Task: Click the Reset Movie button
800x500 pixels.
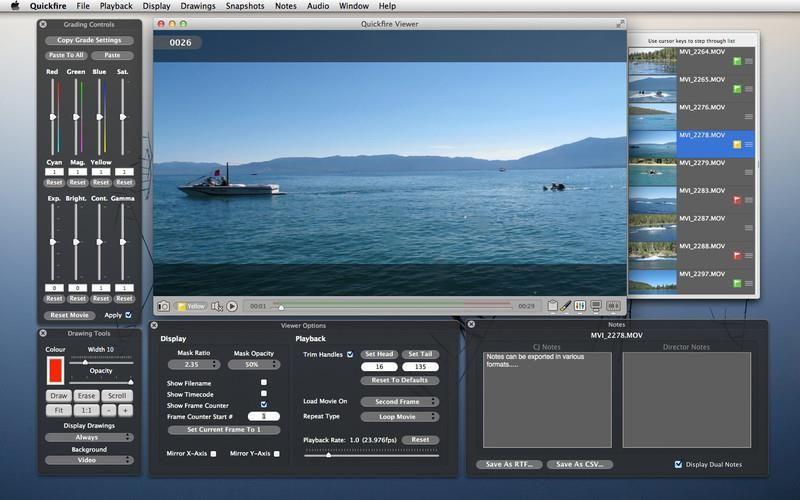Action: 69,315
